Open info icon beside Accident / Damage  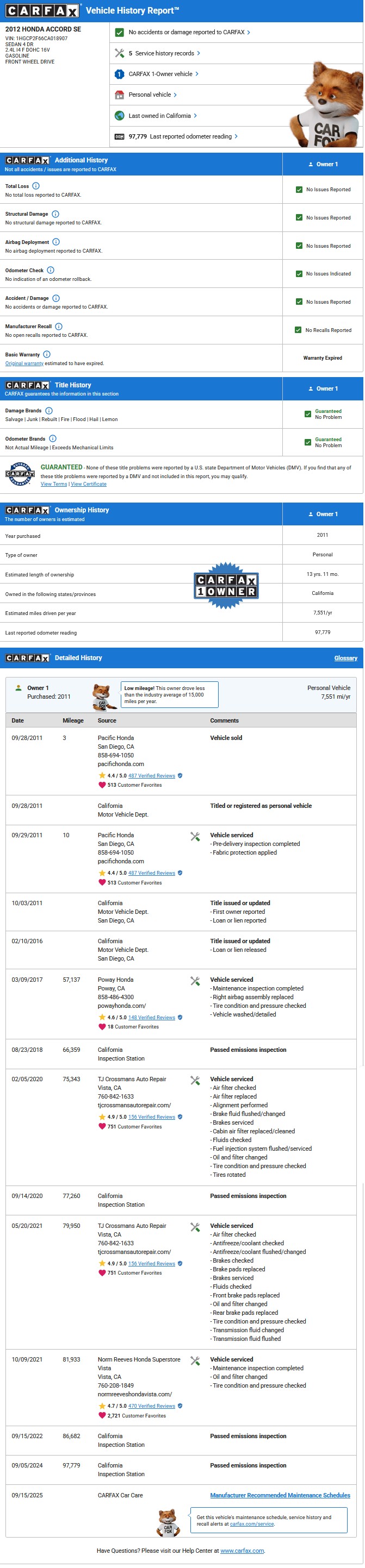click(x=56, y=298)
